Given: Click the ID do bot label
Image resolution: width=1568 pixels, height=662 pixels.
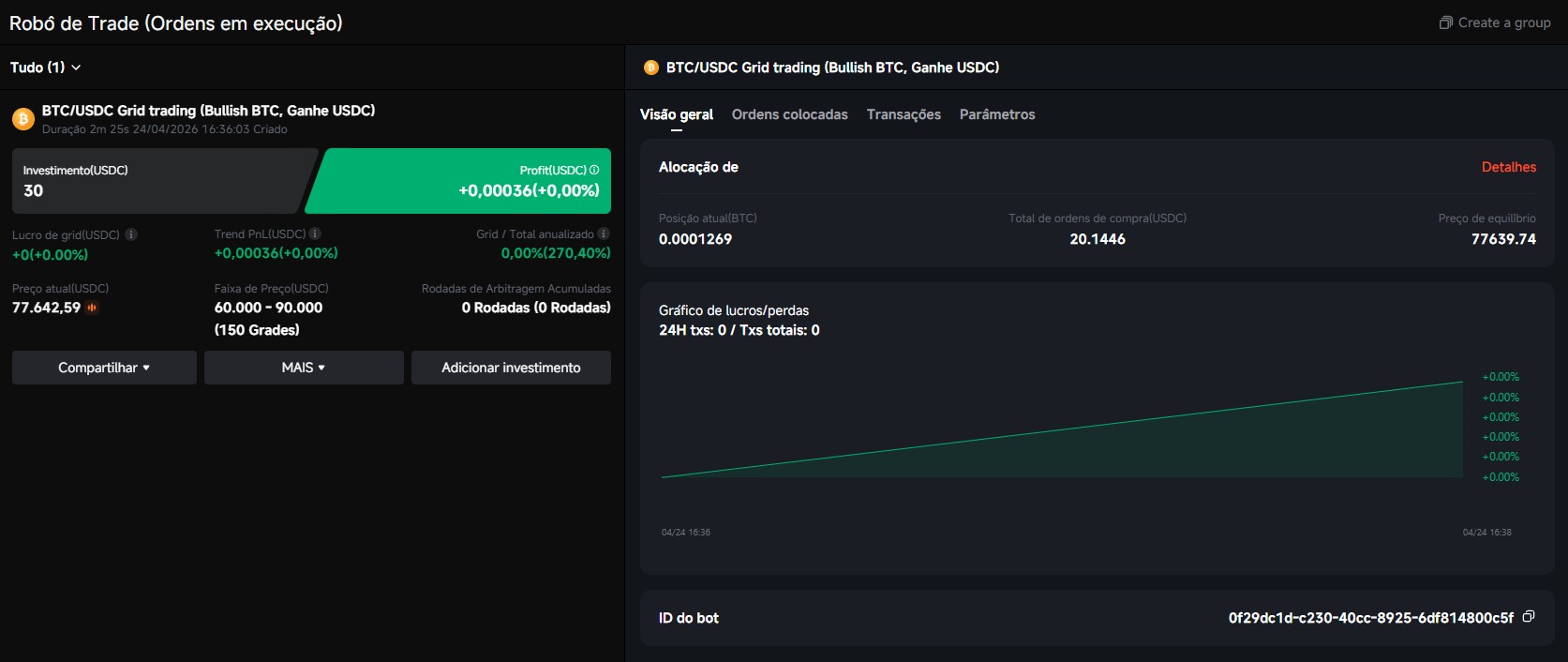Looking at the screenshot, I should (x=689, y=618).
